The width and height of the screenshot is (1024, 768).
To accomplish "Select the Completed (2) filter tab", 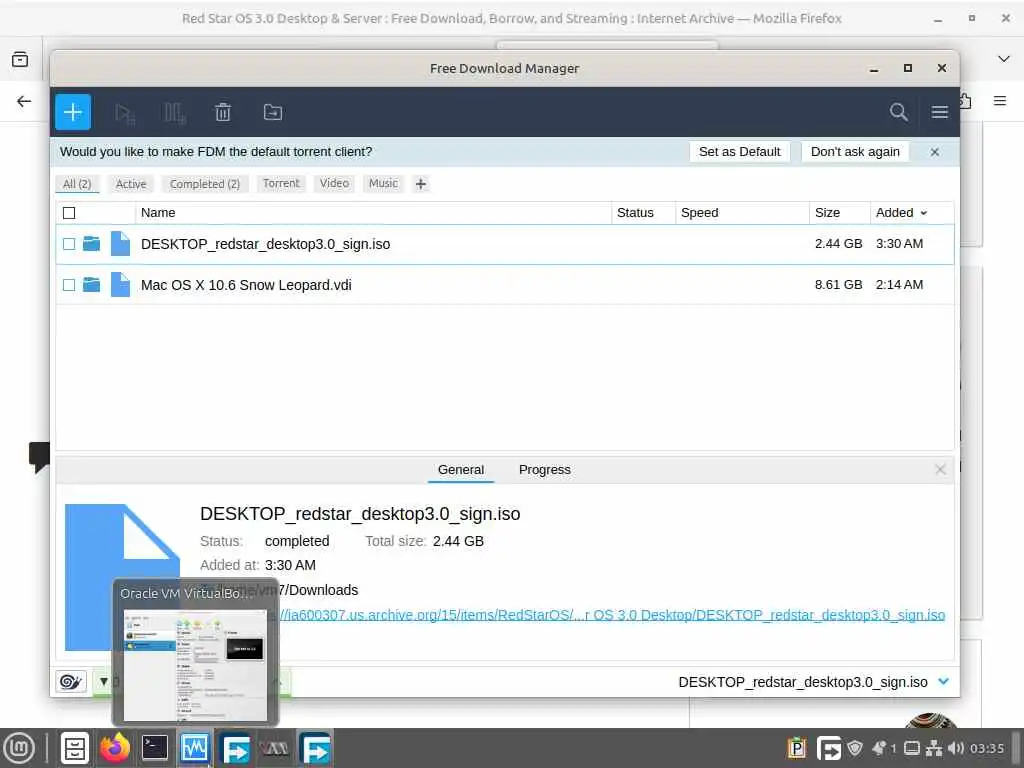I will click(x=204, y=184).
